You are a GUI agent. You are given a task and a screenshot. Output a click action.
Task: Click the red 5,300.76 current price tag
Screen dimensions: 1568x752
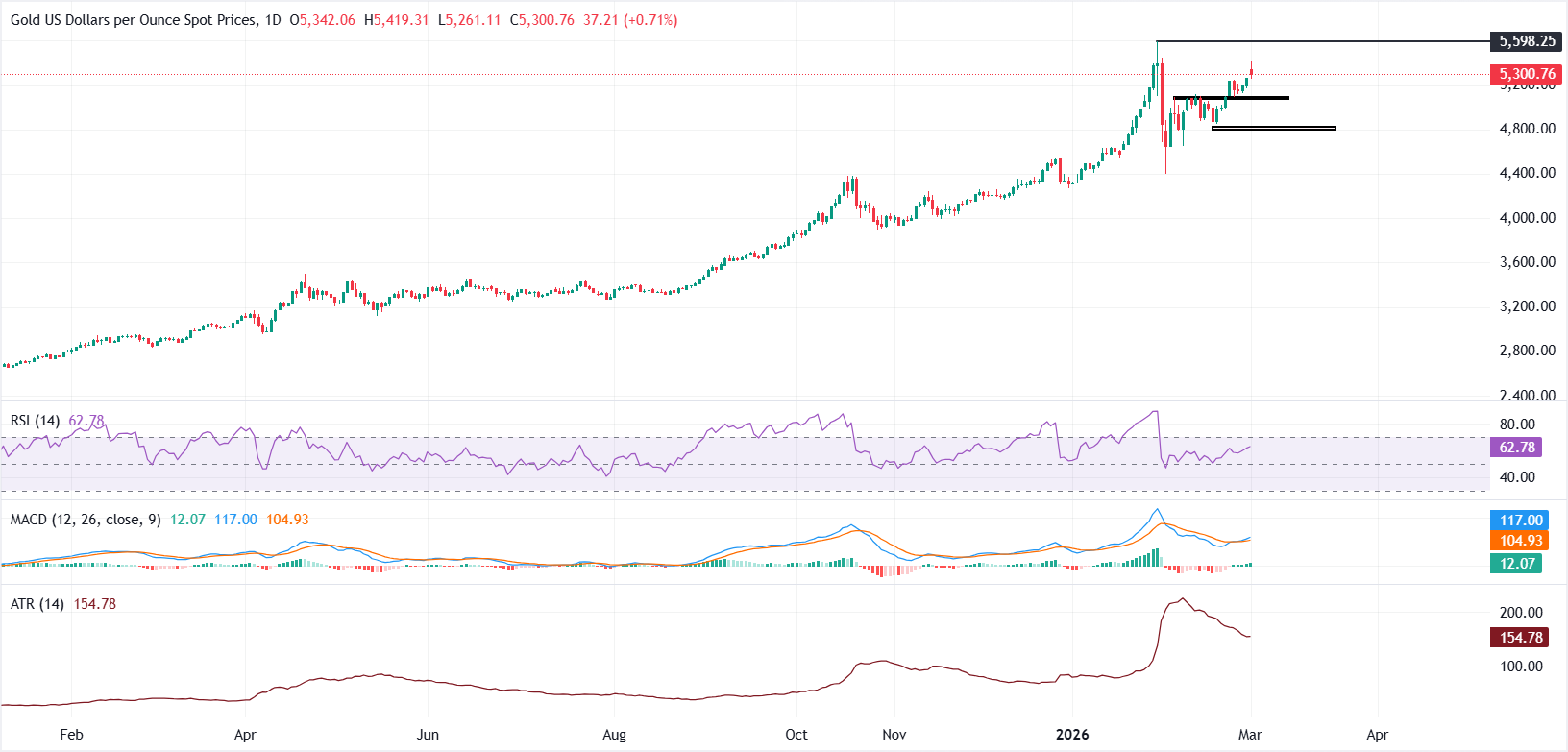coord(1526,74)
